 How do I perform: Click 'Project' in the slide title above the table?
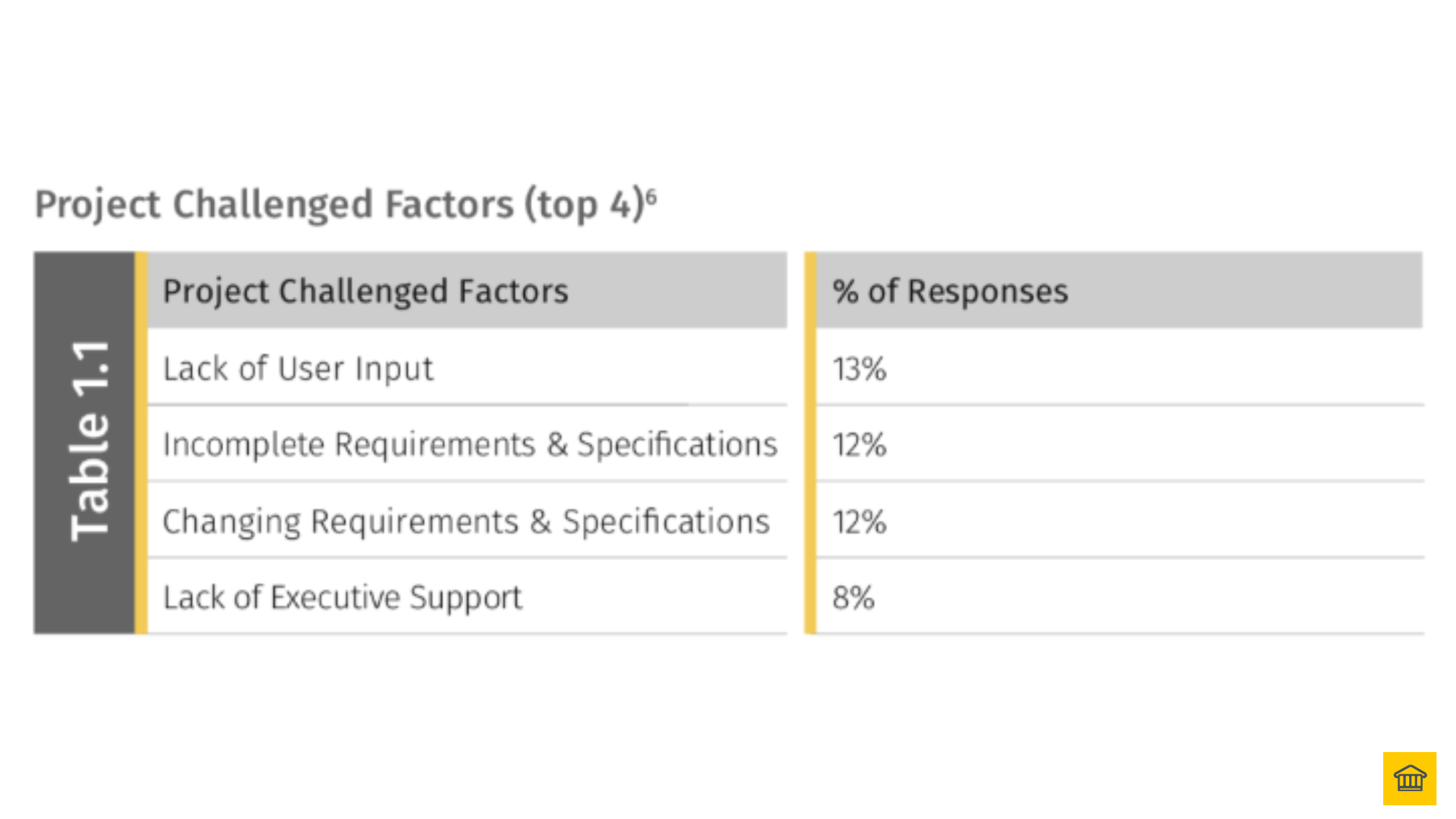pos(97,205)
